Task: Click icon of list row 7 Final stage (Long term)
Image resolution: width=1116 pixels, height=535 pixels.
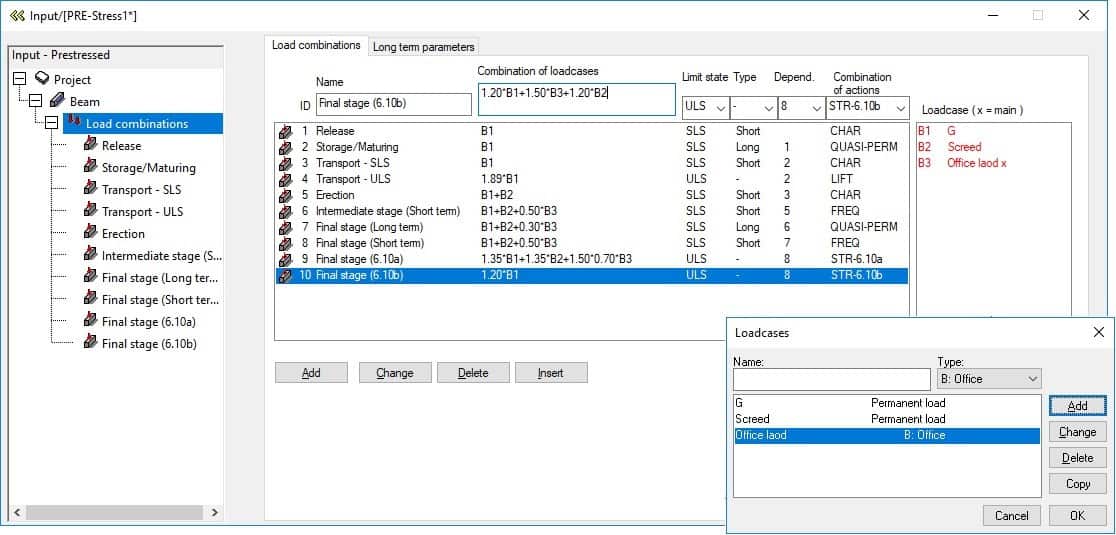Action: click(x=285, y=227)
